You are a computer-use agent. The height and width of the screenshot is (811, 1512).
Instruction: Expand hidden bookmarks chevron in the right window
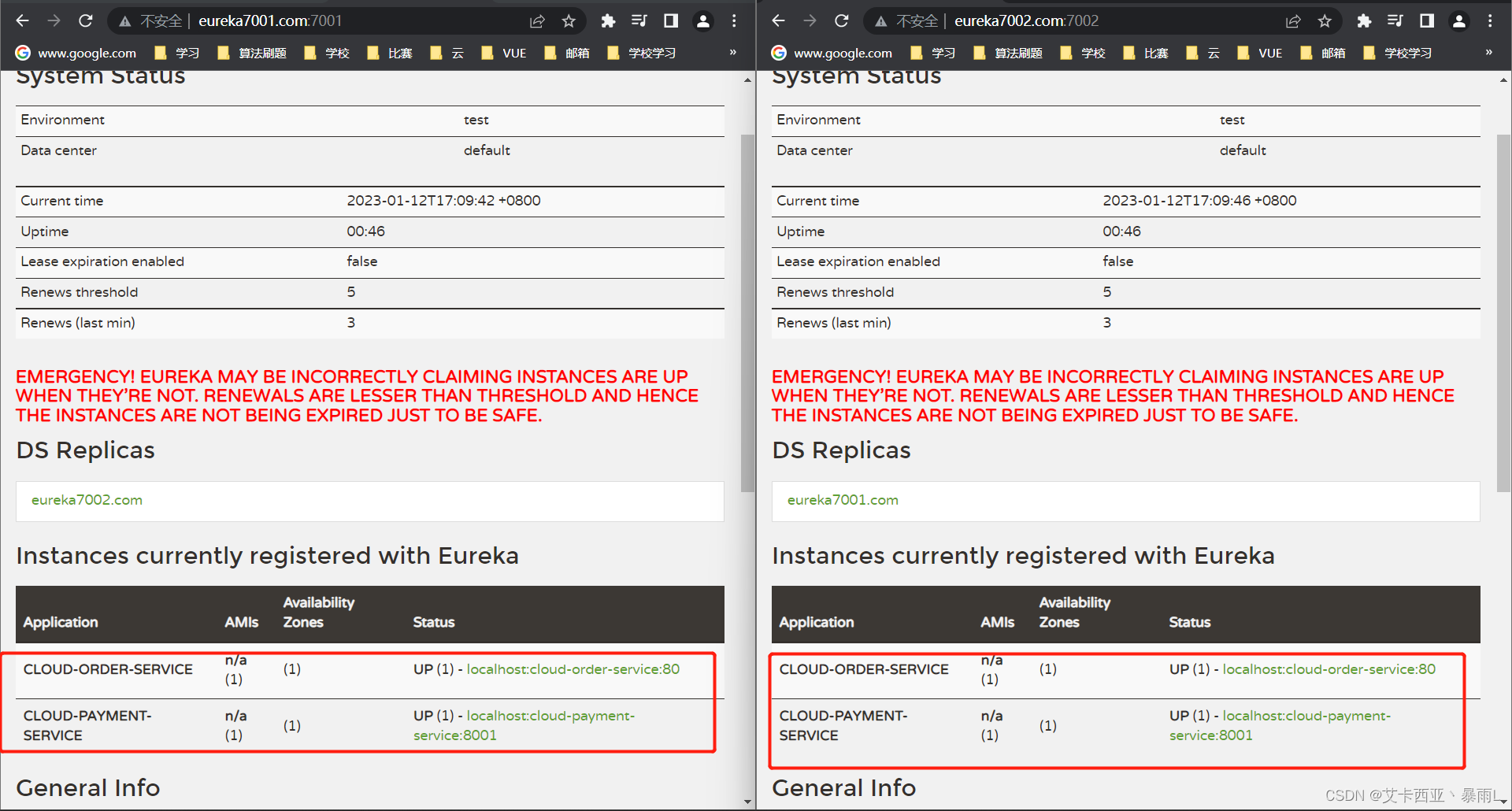tap(1489, 53)
